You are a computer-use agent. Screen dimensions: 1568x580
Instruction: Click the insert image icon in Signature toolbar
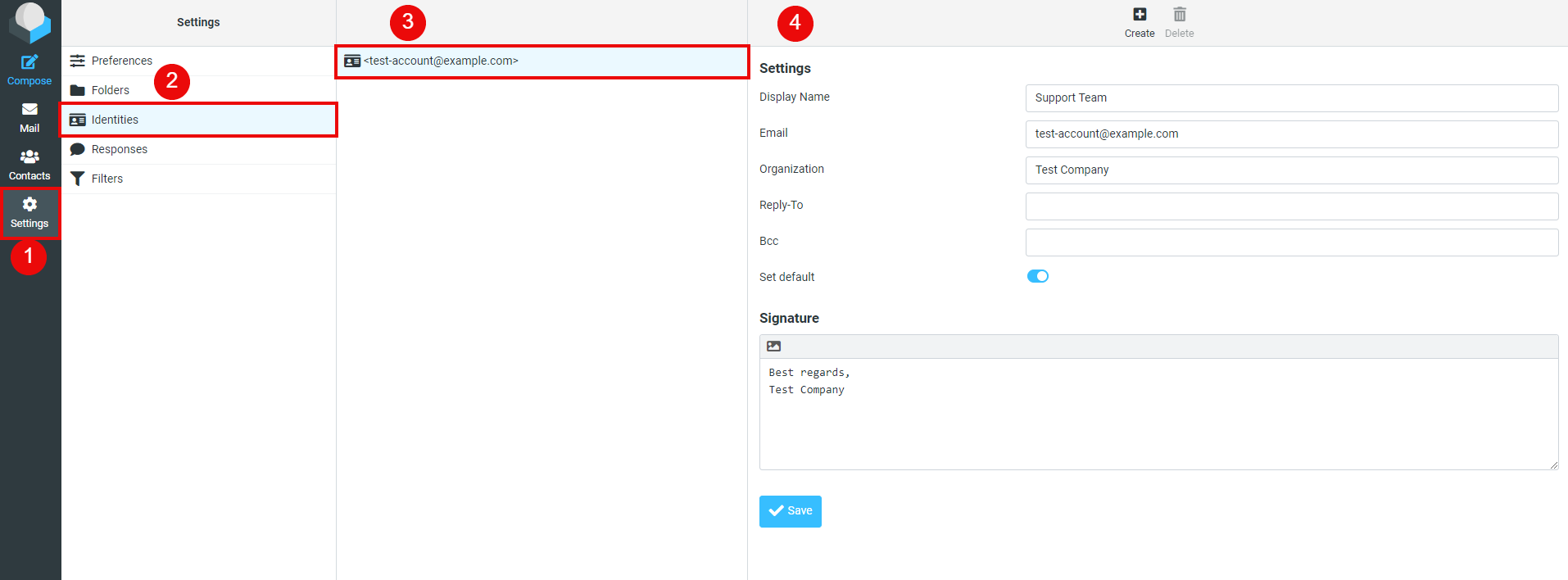coord(773,347)
